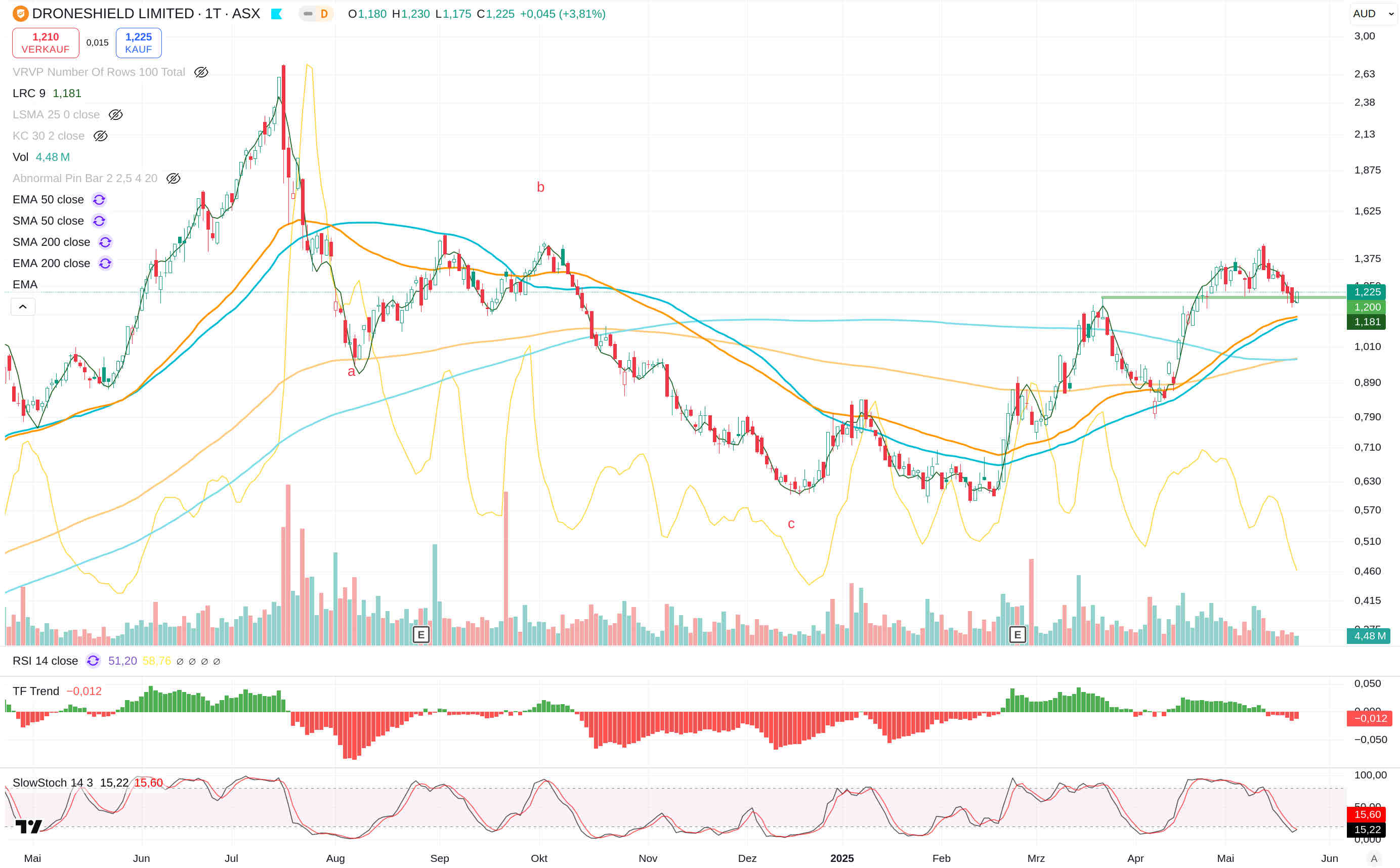The image size is (1400, 868).
Task: Show the Abnormal Pin Bar indicator
Action: tap(174, 179)
